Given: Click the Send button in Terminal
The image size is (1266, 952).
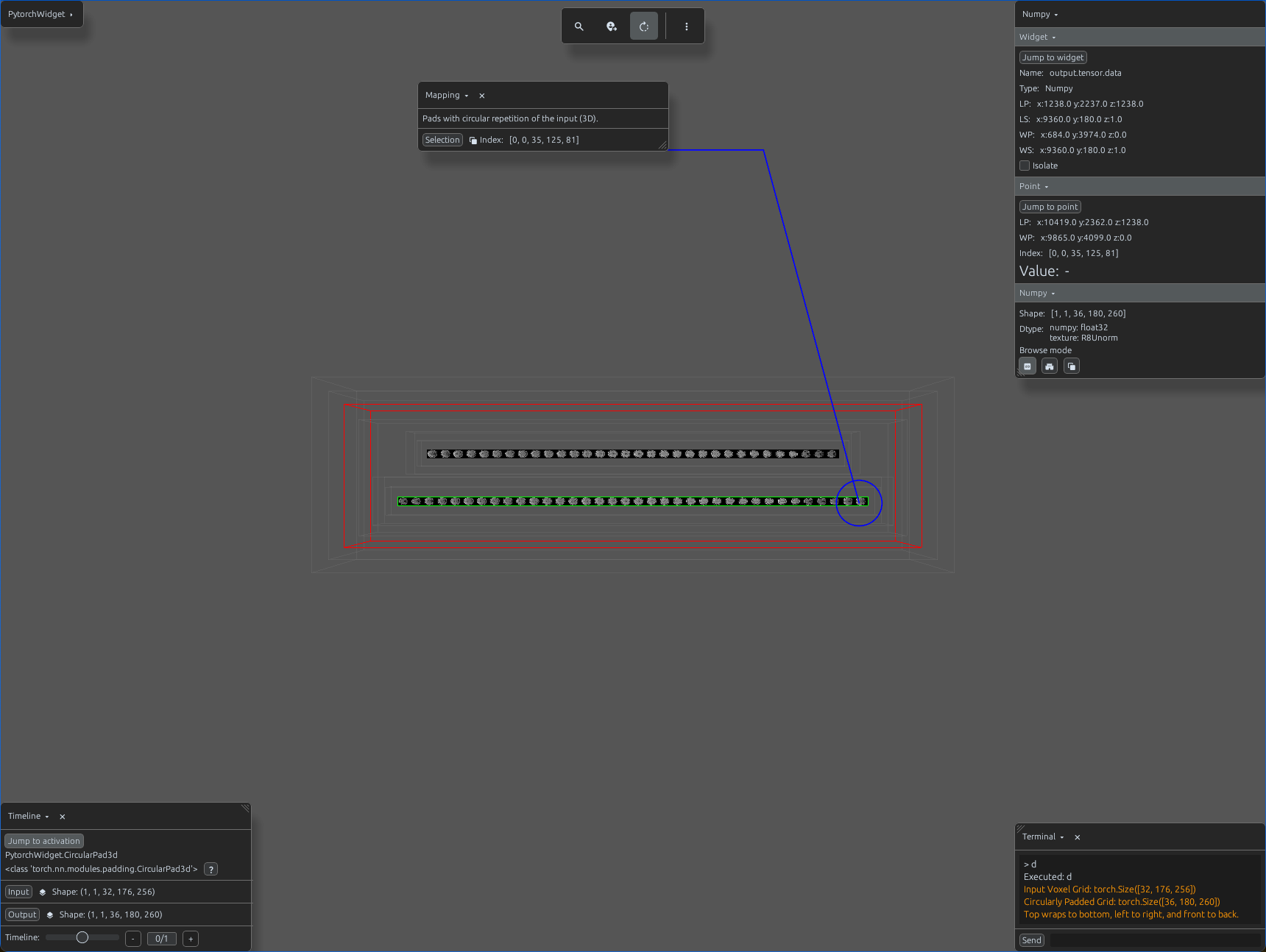Looking at the screenshot, I should (1032, 940).
